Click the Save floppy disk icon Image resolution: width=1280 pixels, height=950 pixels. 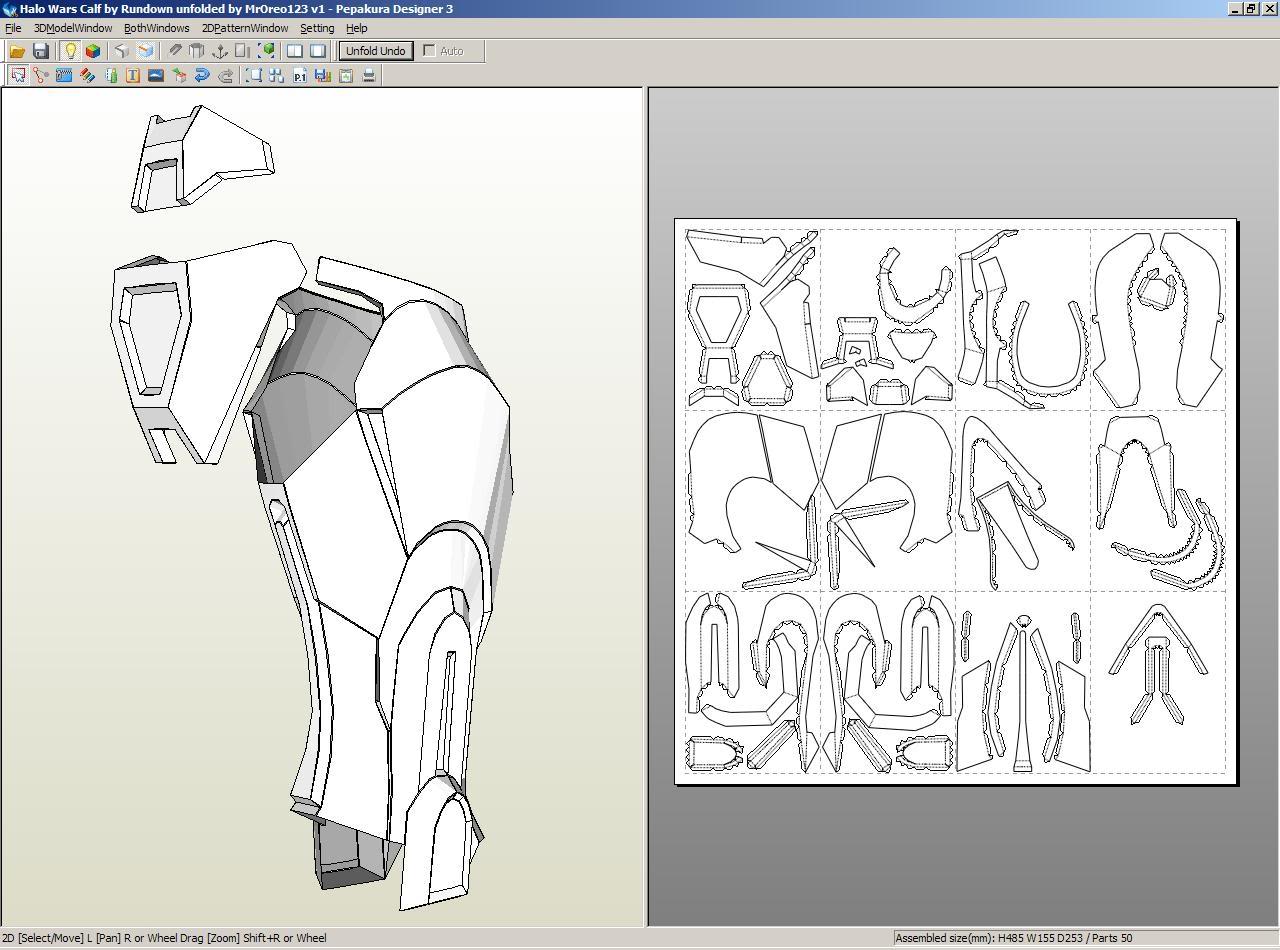[x=41, y=51]
